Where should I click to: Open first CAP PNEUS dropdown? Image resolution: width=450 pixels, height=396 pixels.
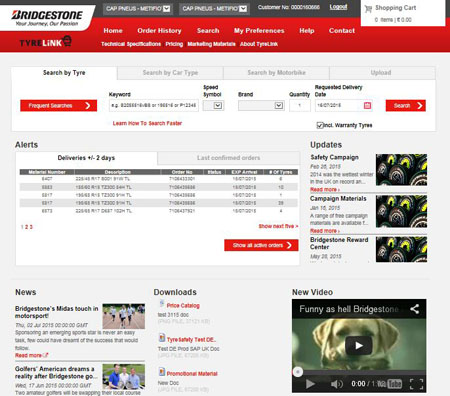(x=137, y=9)
